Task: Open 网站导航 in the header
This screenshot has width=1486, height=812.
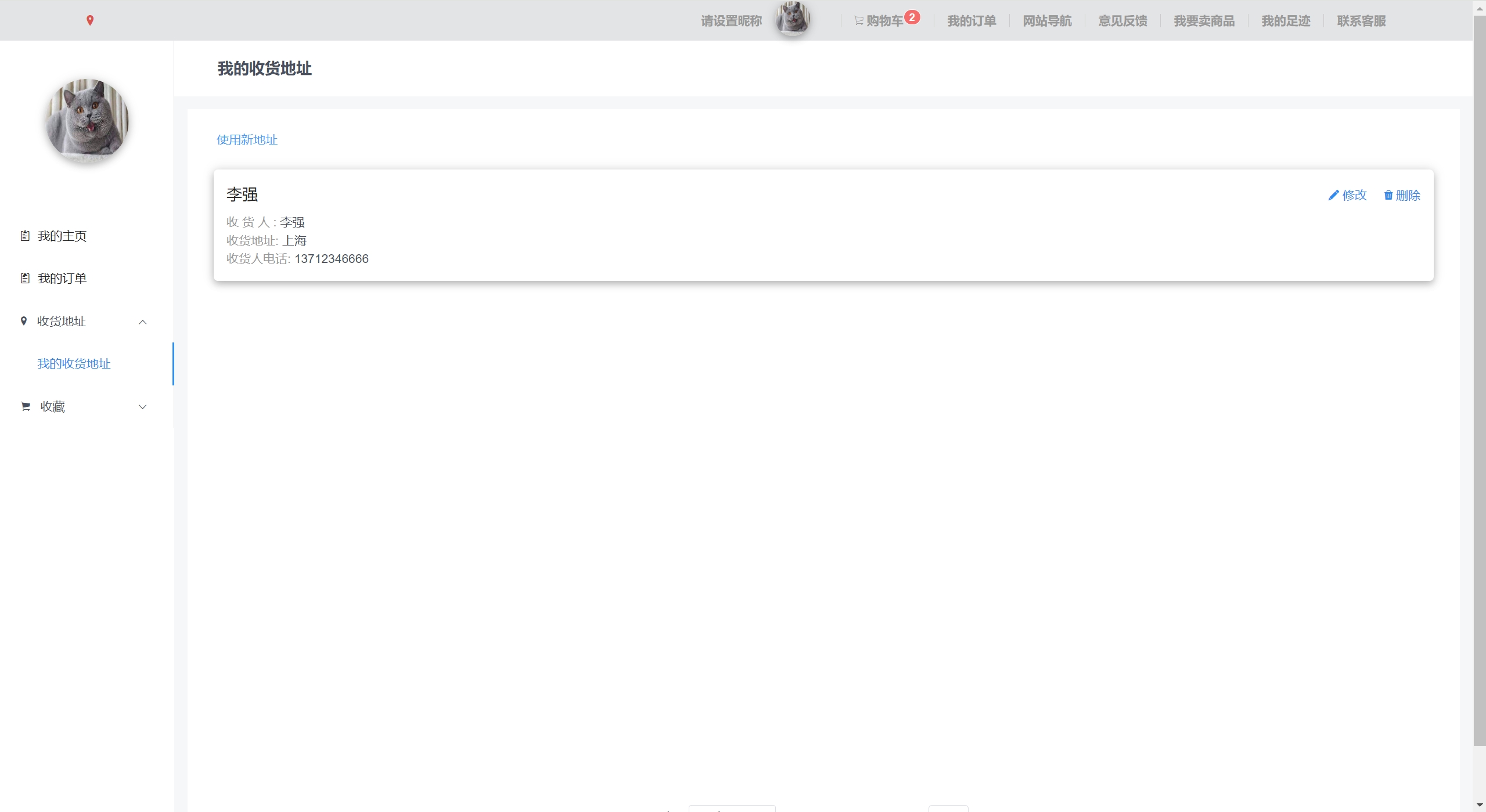Action: [1047, 21]
